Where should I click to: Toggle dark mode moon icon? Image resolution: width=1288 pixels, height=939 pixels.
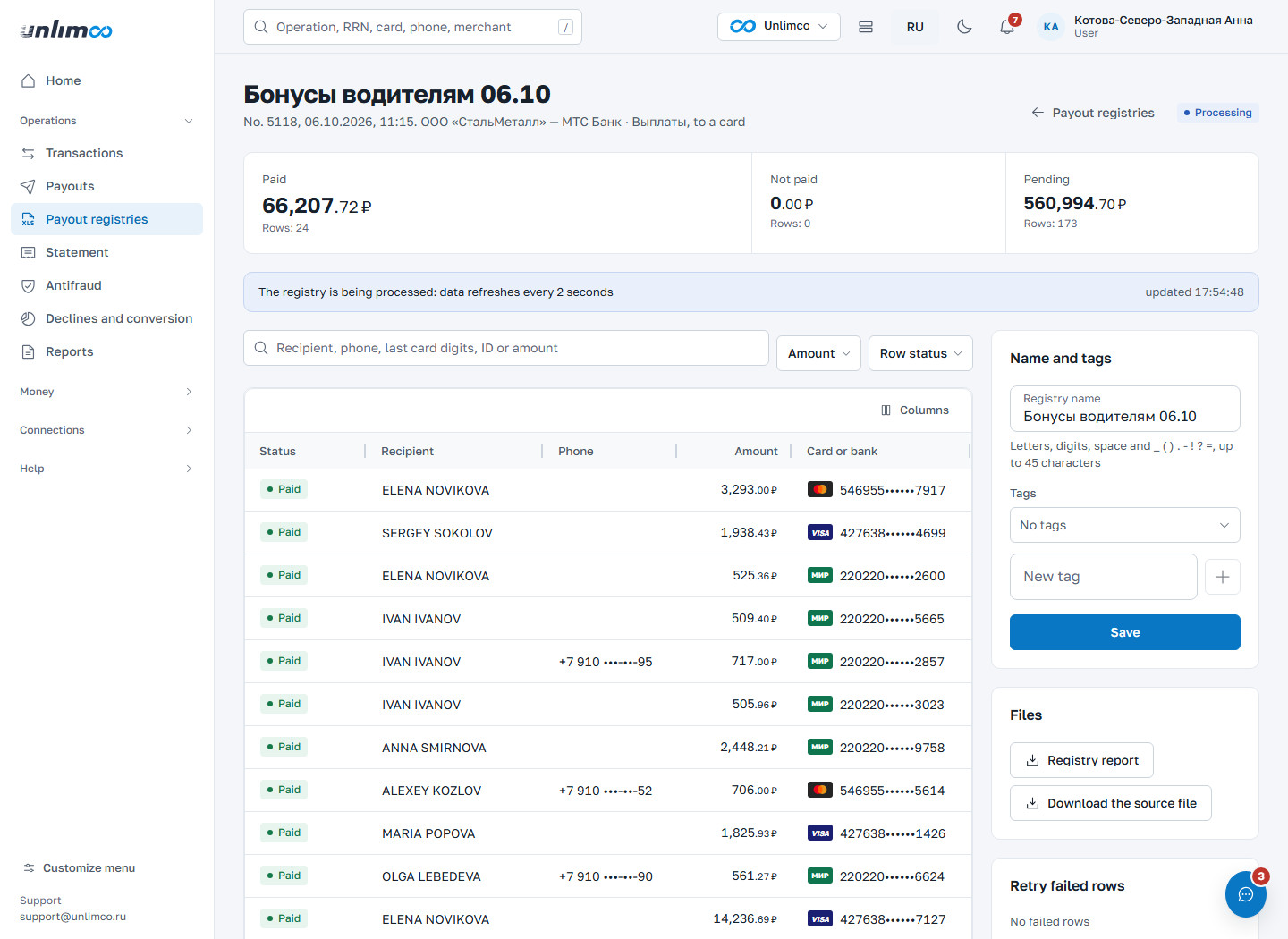point(964,27)
